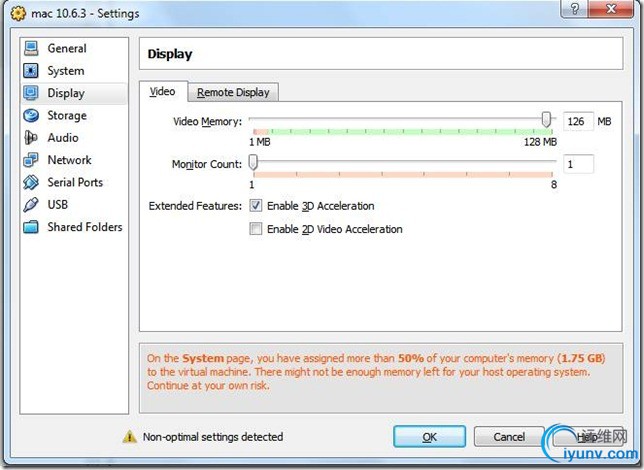Viewport: 644px width, 470px height.
Task: Open the General settings page
Action: click(x=67, y=48)
